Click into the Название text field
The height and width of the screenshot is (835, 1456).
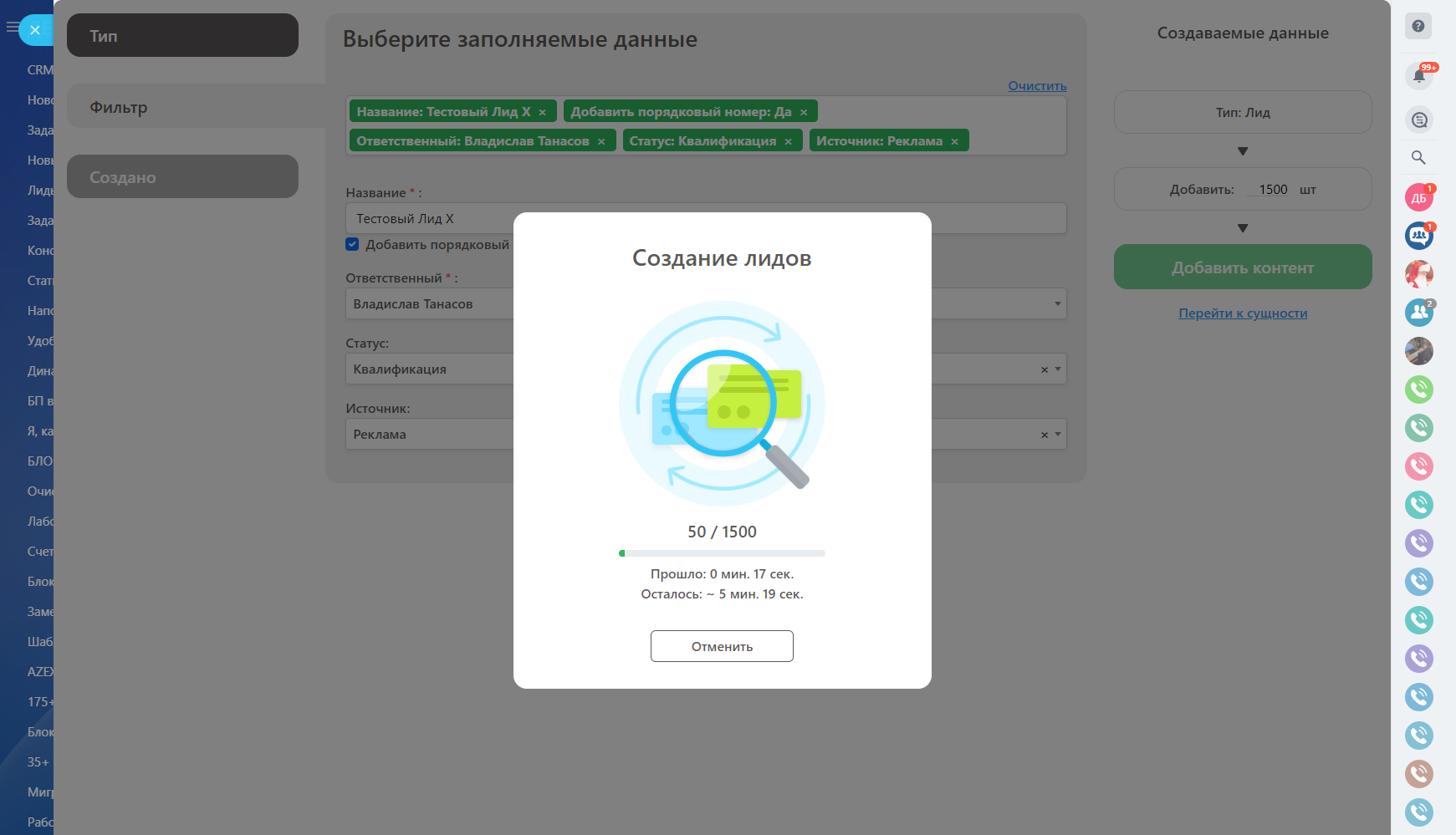point(706,218)
